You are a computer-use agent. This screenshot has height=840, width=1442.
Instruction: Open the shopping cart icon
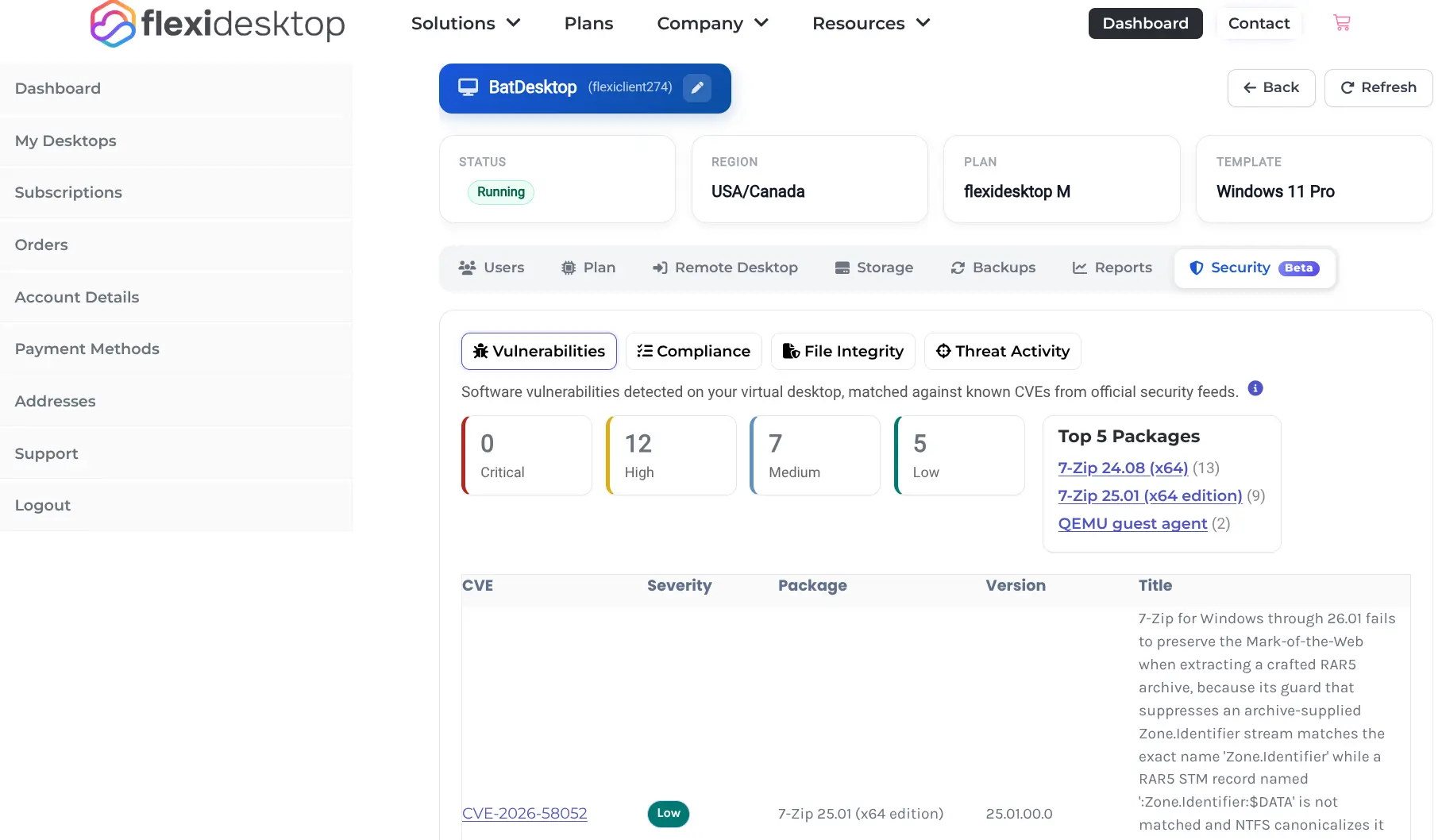click(1342, 23)
